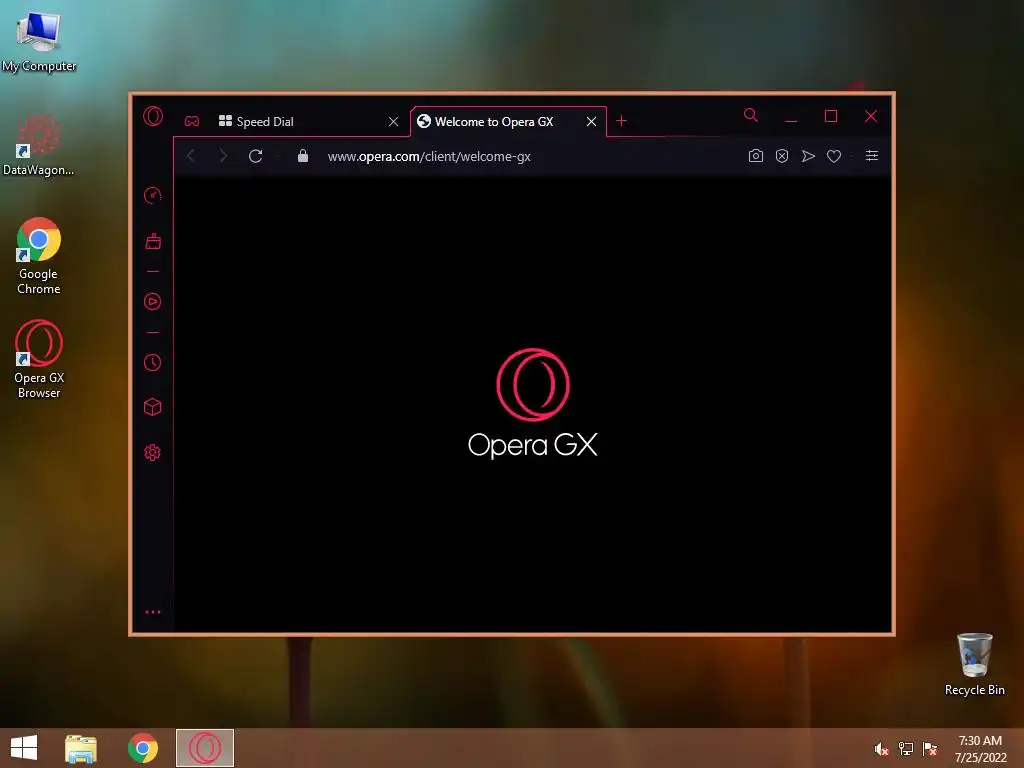Click Opera GX taskbar button
Viewport: 1024px width, 768px height.
tap(205, 748)
